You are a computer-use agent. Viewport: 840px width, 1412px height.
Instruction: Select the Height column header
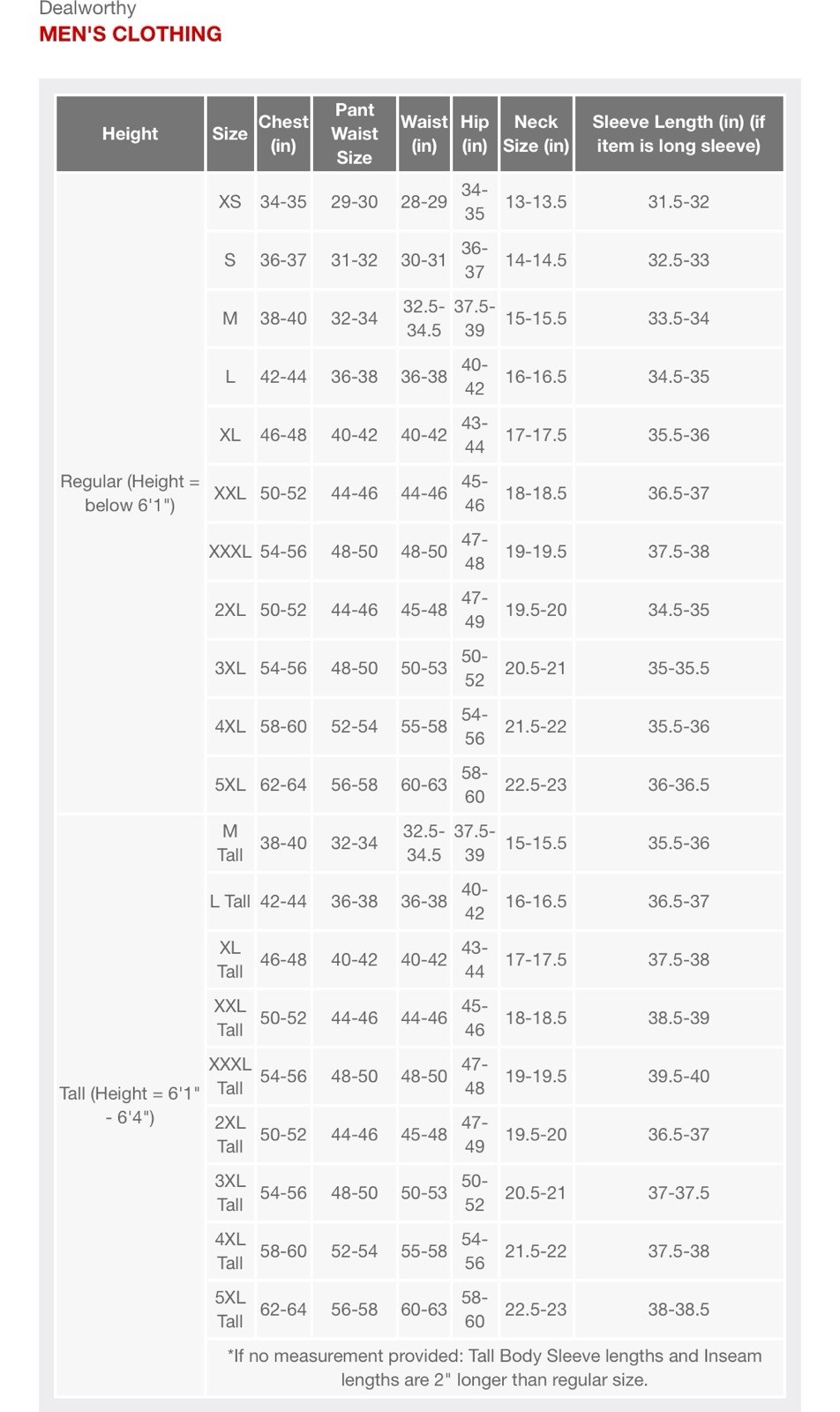click(x=130, y=134)
